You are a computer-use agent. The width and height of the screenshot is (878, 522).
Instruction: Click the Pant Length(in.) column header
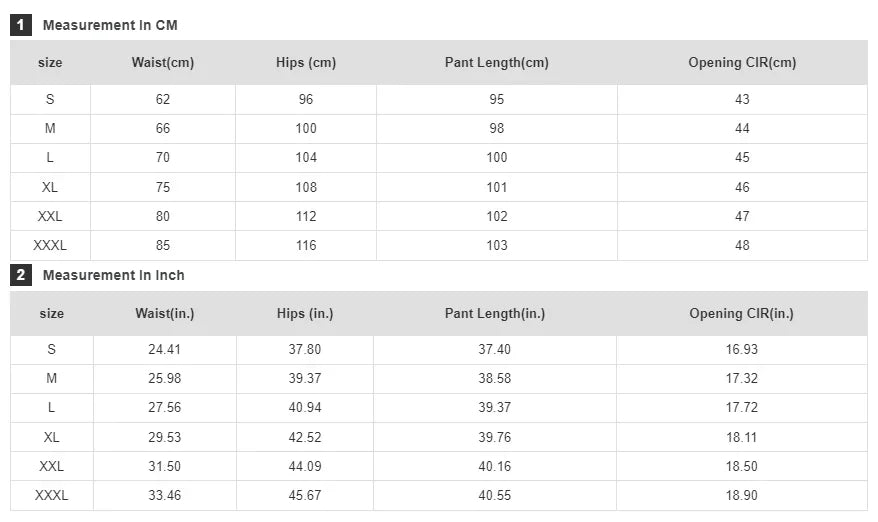495,314
